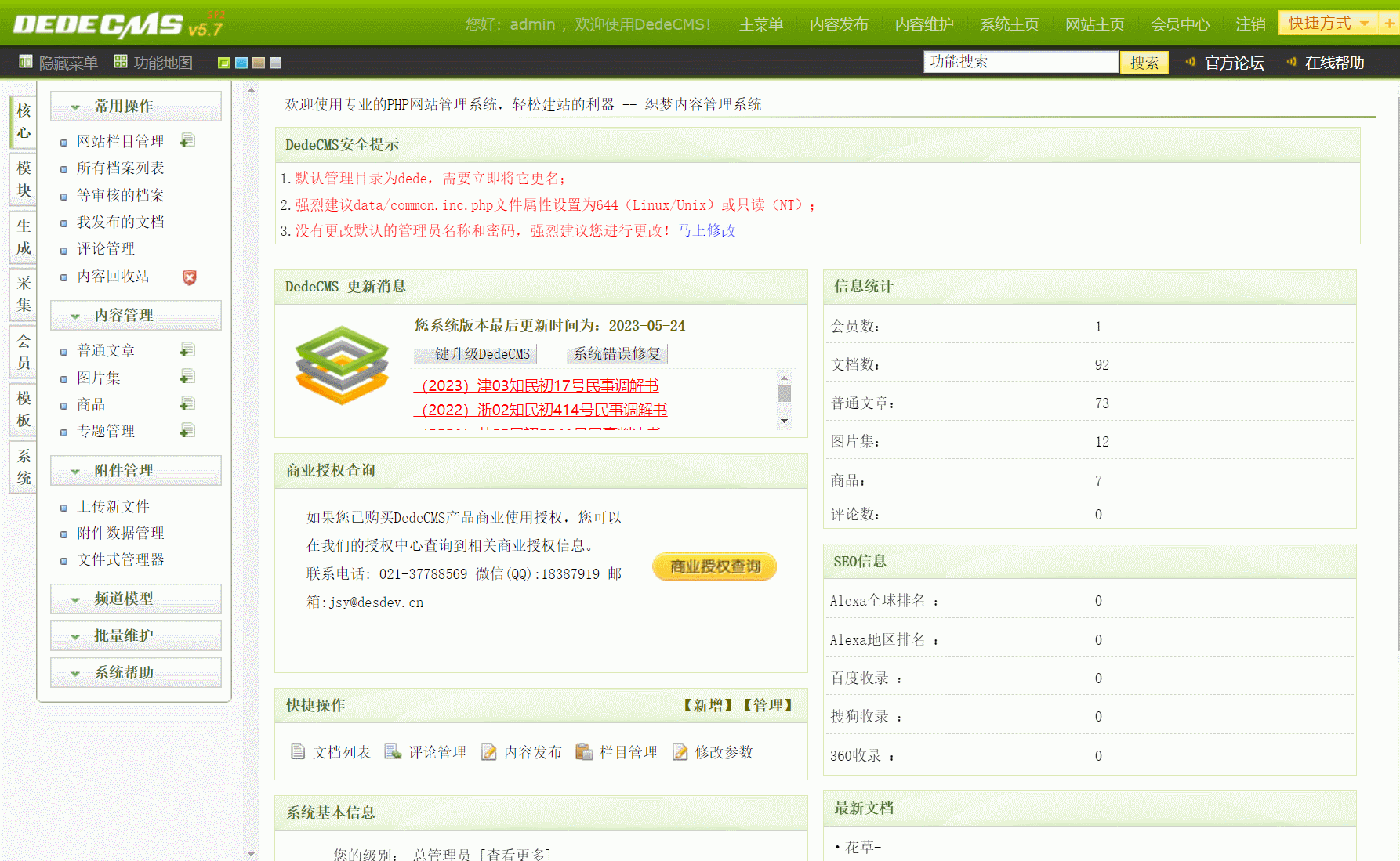The height and width of the screenshot is (861, 1400).
Task: Open the 内容维护 top menu item
Action: coord(924,24)
